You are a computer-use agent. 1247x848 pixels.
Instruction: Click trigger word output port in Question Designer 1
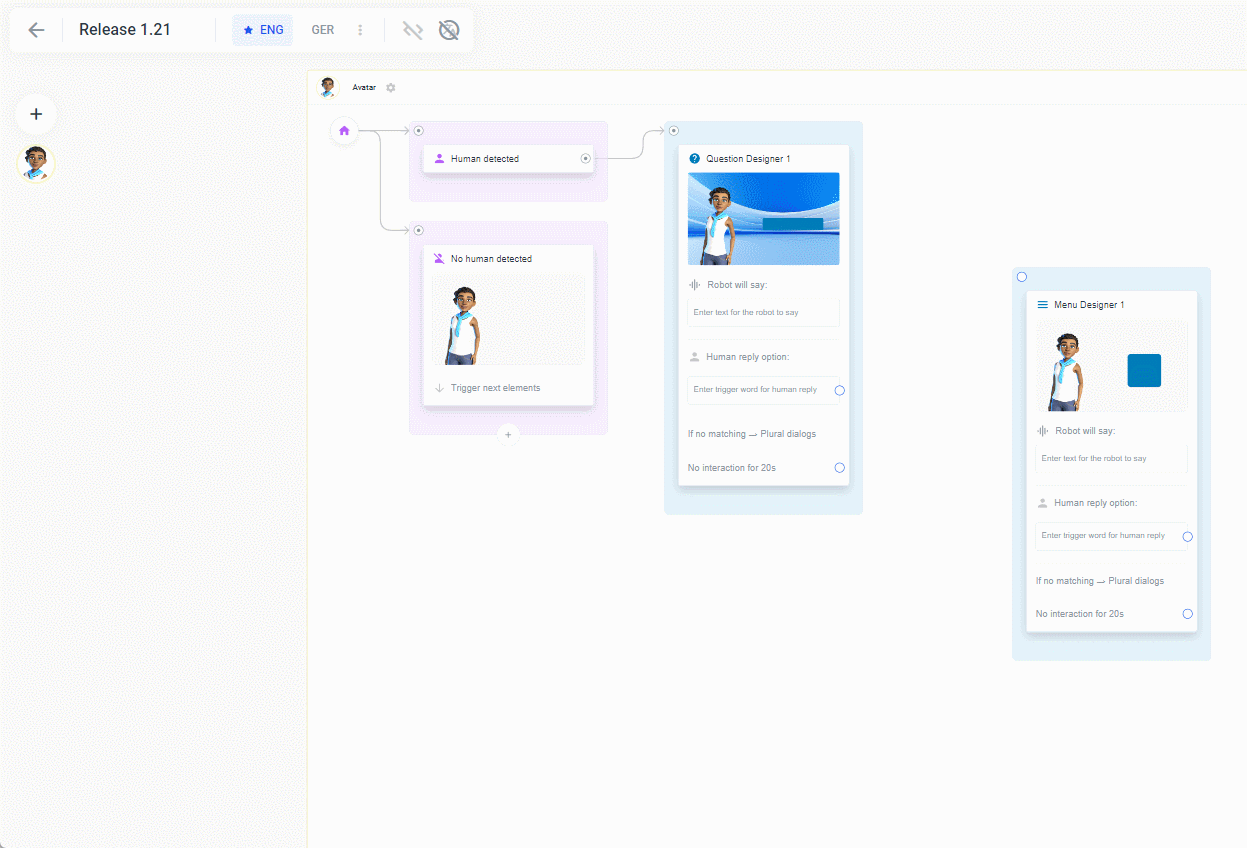click(x=840, y=390)
